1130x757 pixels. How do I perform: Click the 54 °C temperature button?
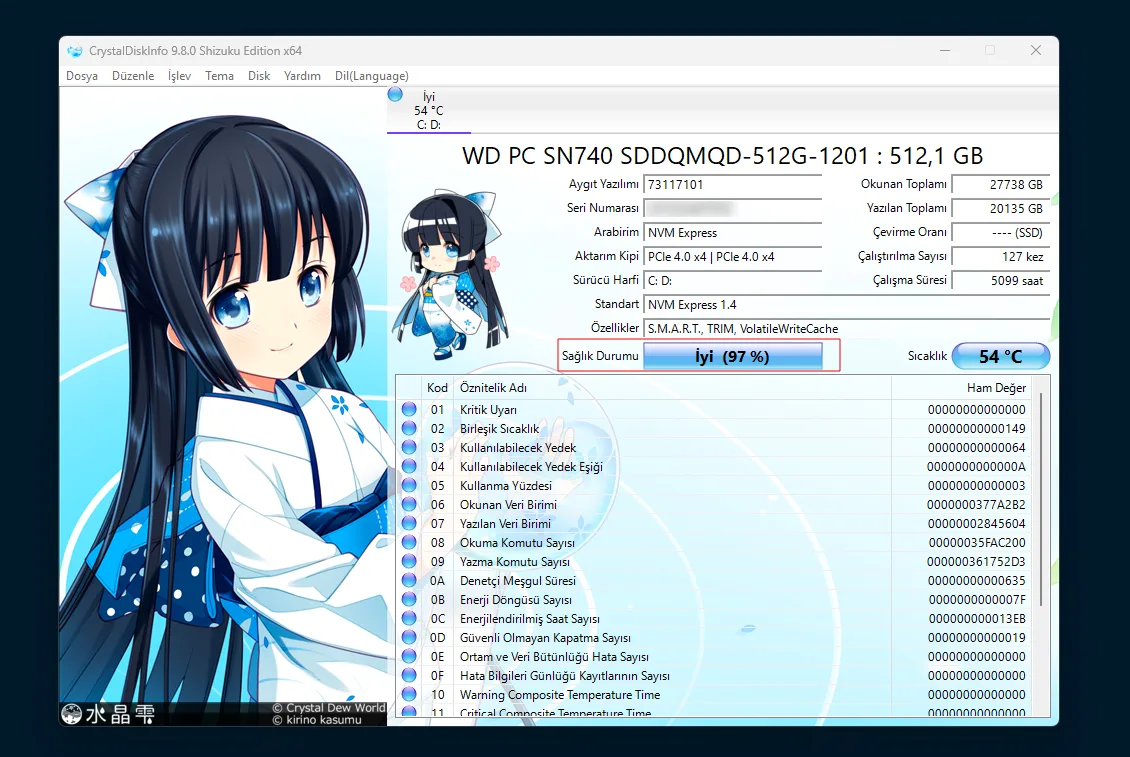1000,356
